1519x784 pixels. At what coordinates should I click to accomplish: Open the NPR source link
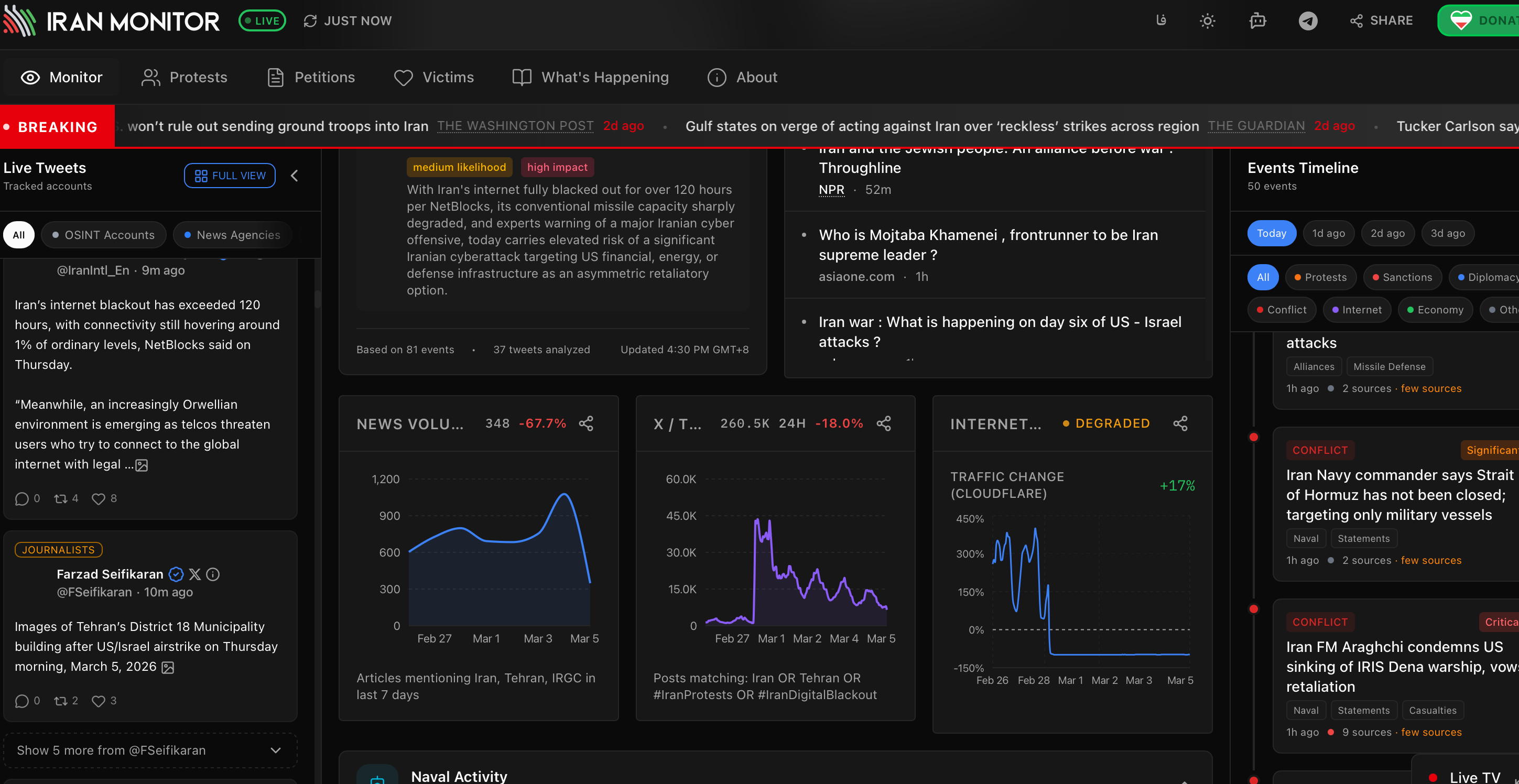[x=831, y=190]
